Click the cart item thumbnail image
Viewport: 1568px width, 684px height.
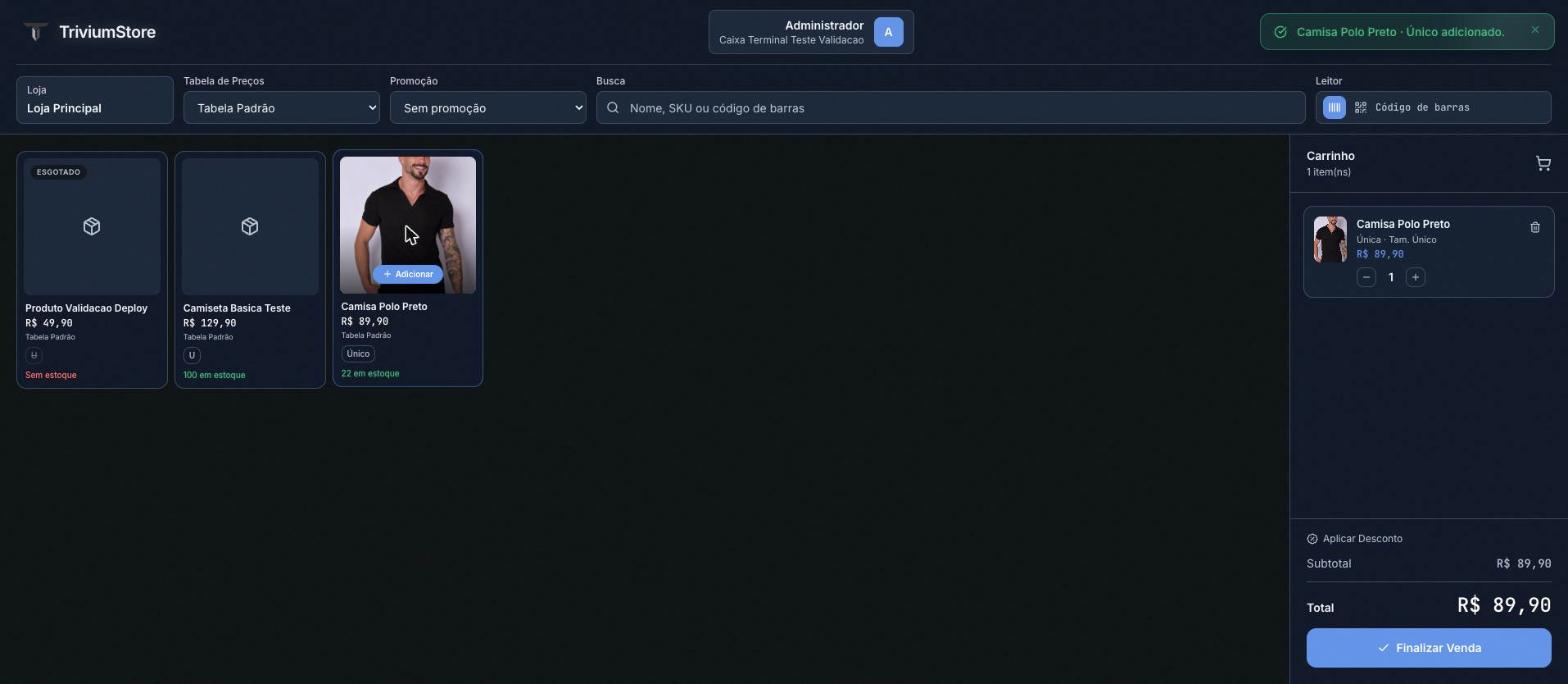coord(1330,240)
